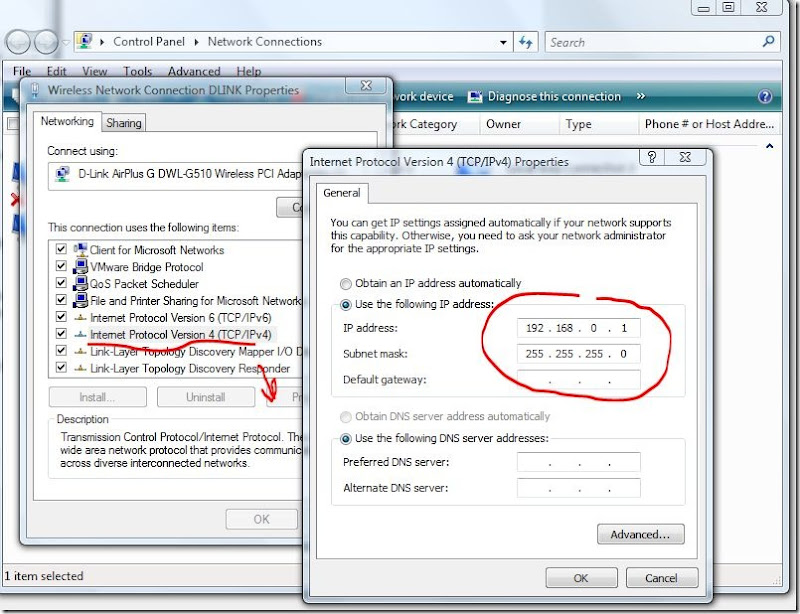Toggle Link-Layer Topology Discovery Mapper checkbox

(x=61, y=351)
